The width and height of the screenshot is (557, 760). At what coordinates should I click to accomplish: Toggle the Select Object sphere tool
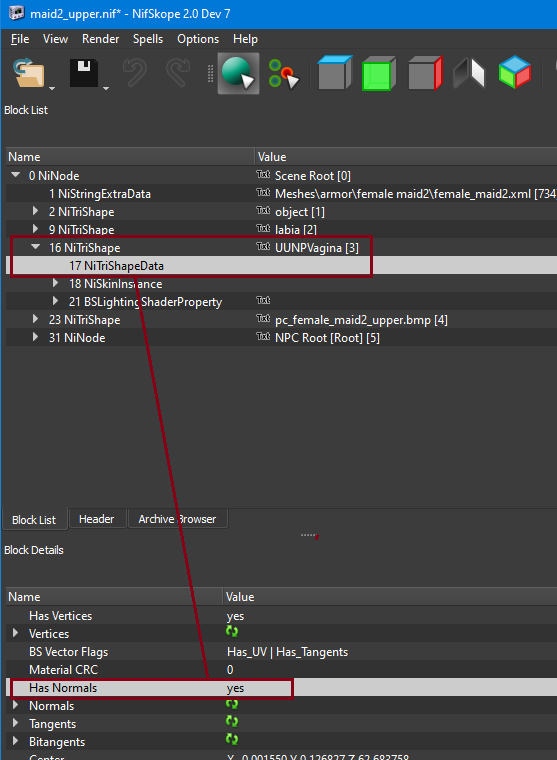pos(238,73)
